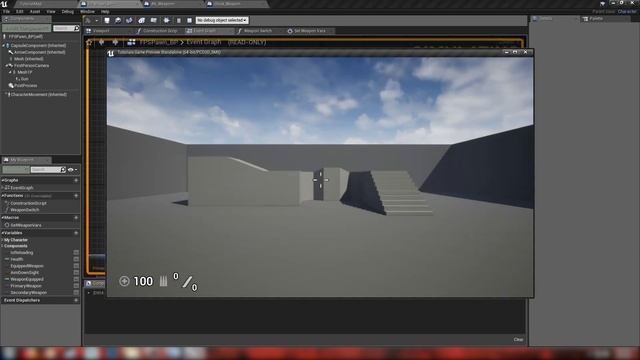Toggle visibility checkbox for AimDownSight variable

point(76,273)
